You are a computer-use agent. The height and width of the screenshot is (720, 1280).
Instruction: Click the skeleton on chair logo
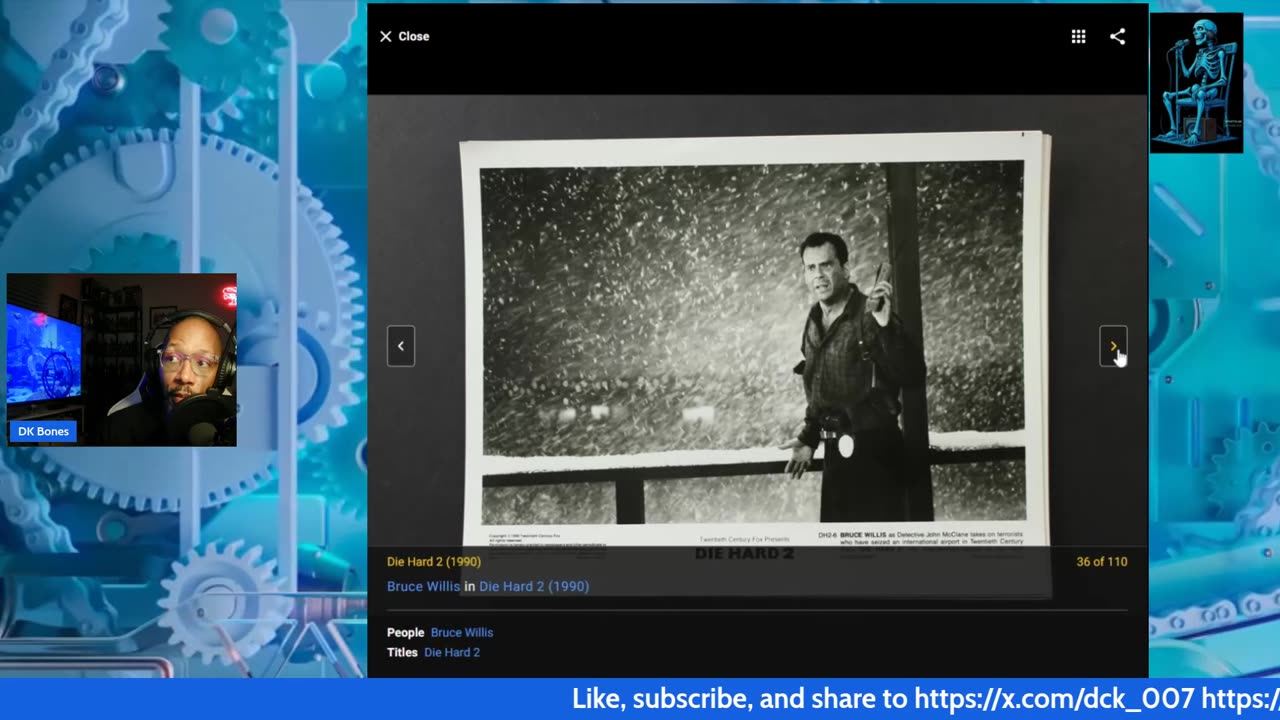(x=1196, y=83)
